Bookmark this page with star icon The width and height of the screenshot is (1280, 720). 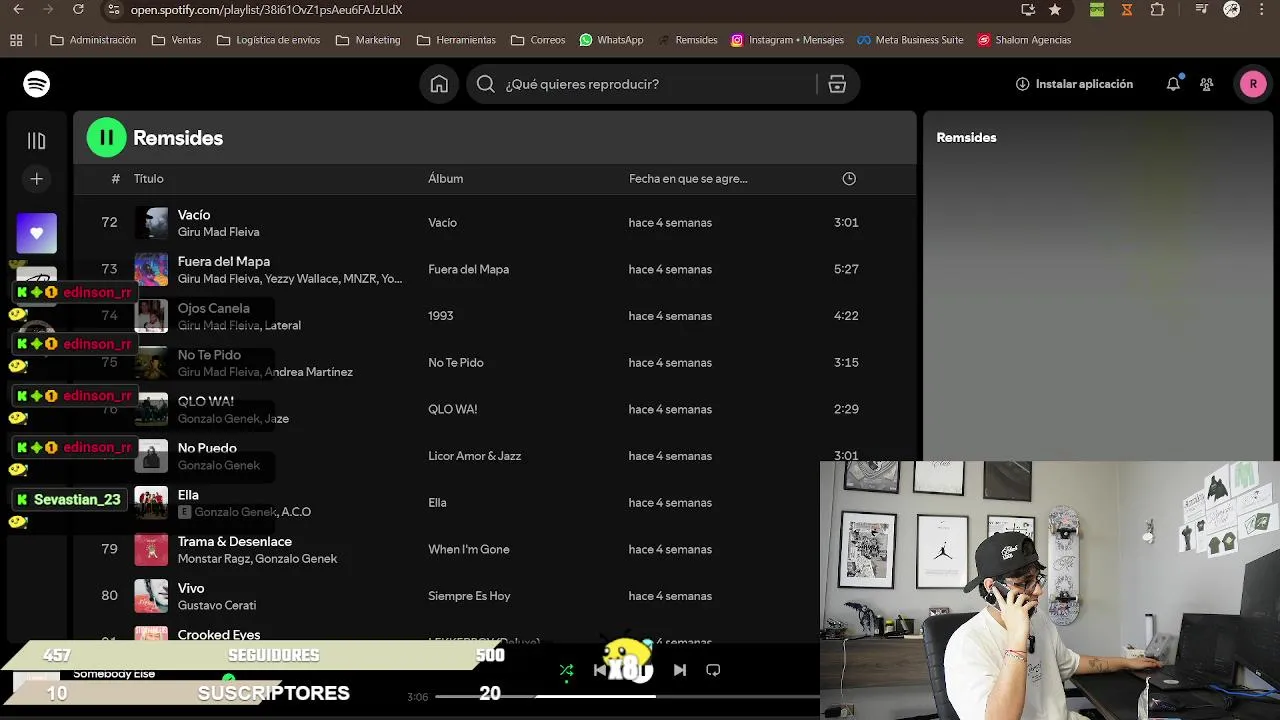tap(1055, 10)
